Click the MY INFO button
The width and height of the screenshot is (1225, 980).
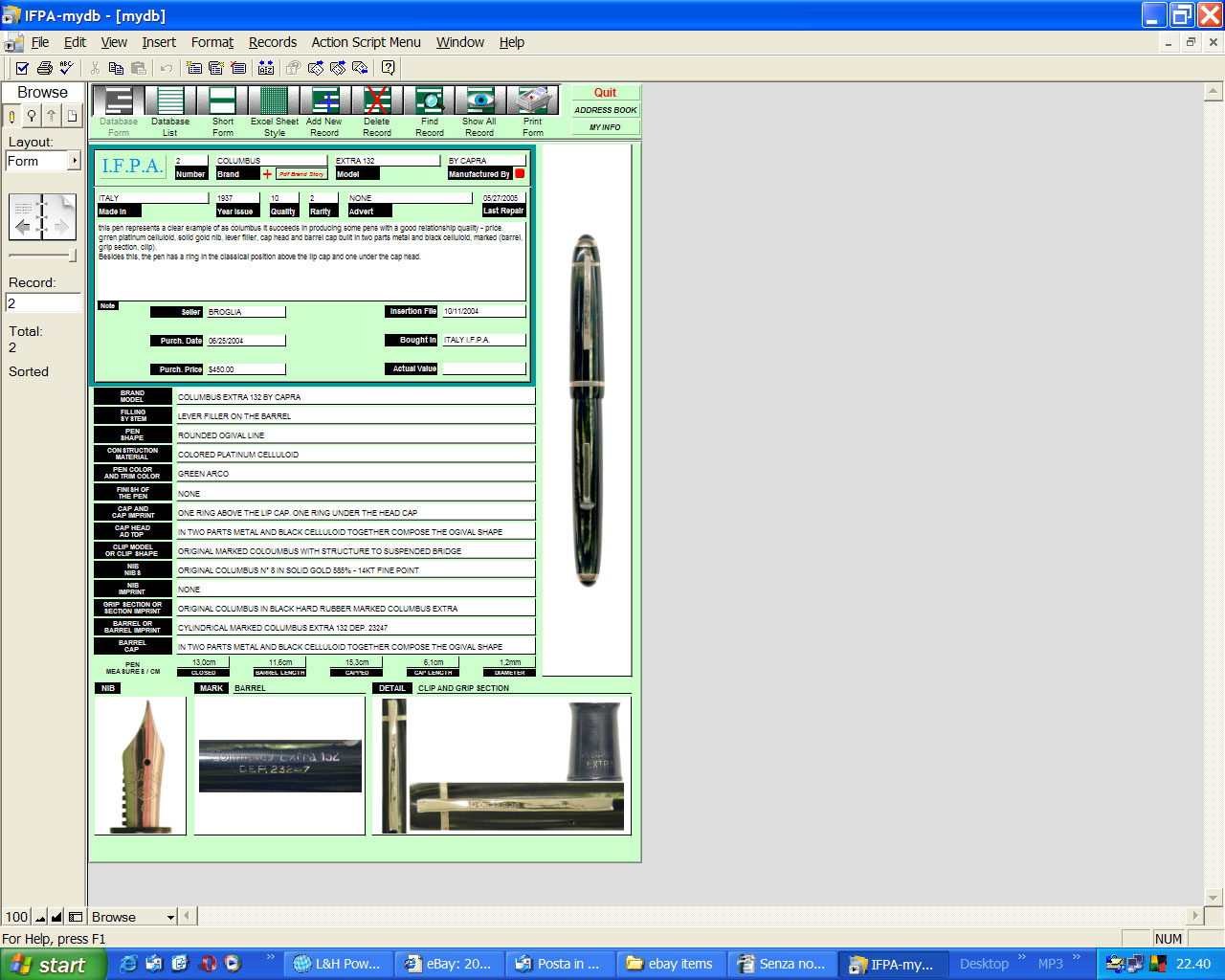605,127
